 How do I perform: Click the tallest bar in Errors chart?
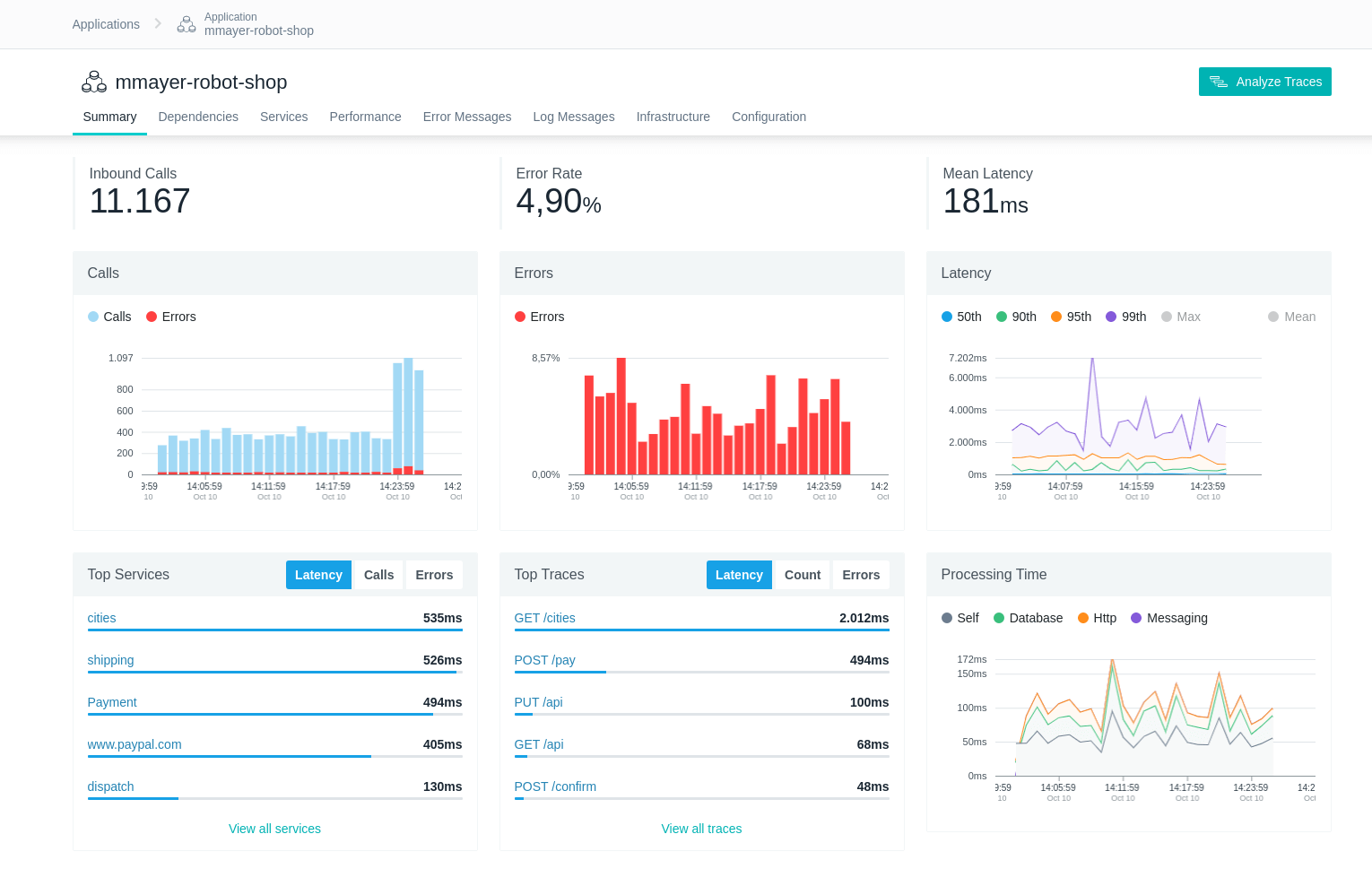pos(621,416)
